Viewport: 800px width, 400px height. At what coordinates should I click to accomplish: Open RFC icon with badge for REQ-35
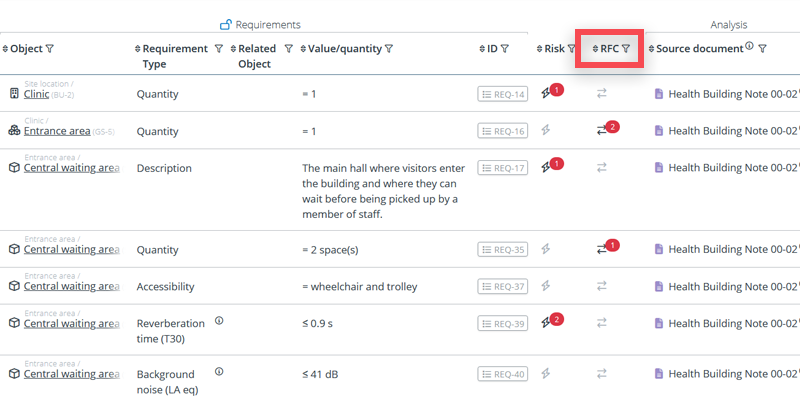click(x=602, y=249)
